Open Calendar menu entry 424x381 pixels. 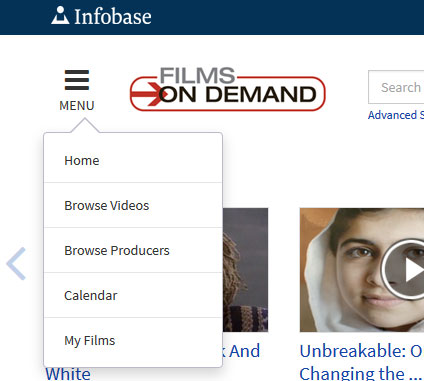coord(133,295)
